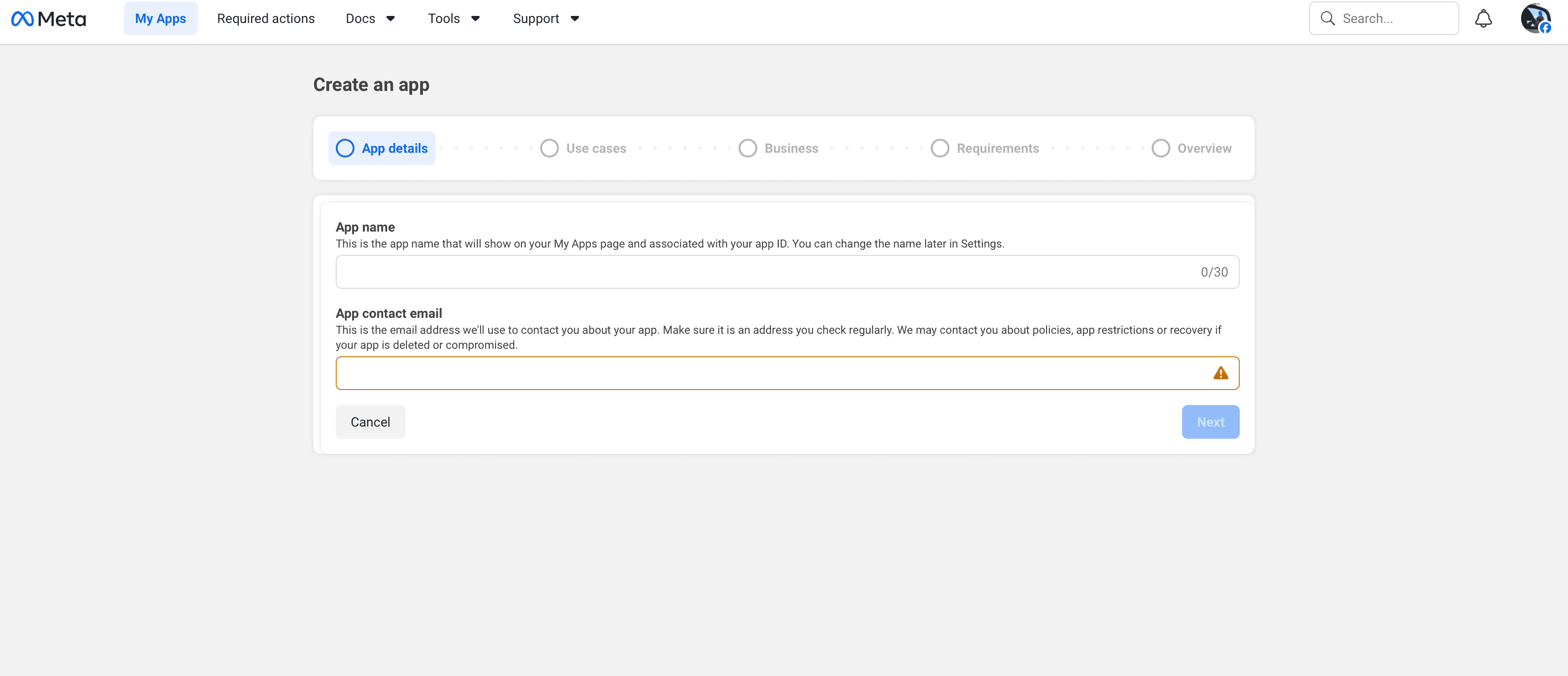Screen dimensions: 1568x676
Task: Click the magnifying glass search icon
Action: [1327, 18]
